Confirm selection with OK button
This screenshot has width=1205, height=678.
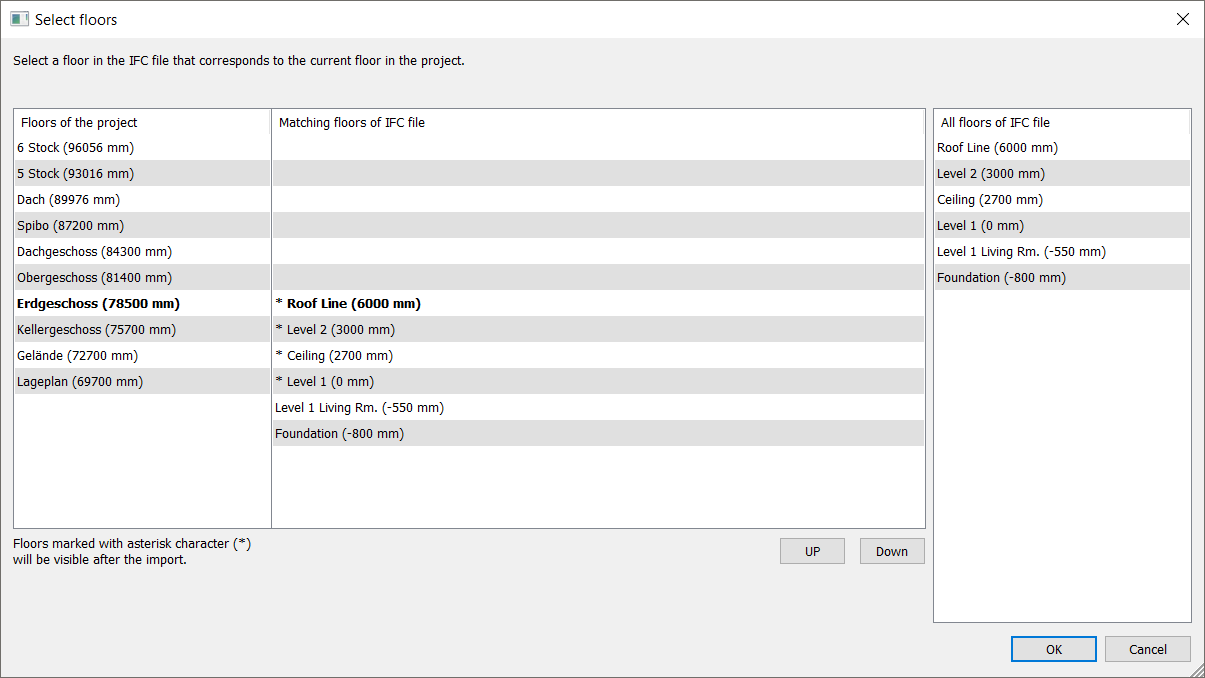click(1054, 649)
